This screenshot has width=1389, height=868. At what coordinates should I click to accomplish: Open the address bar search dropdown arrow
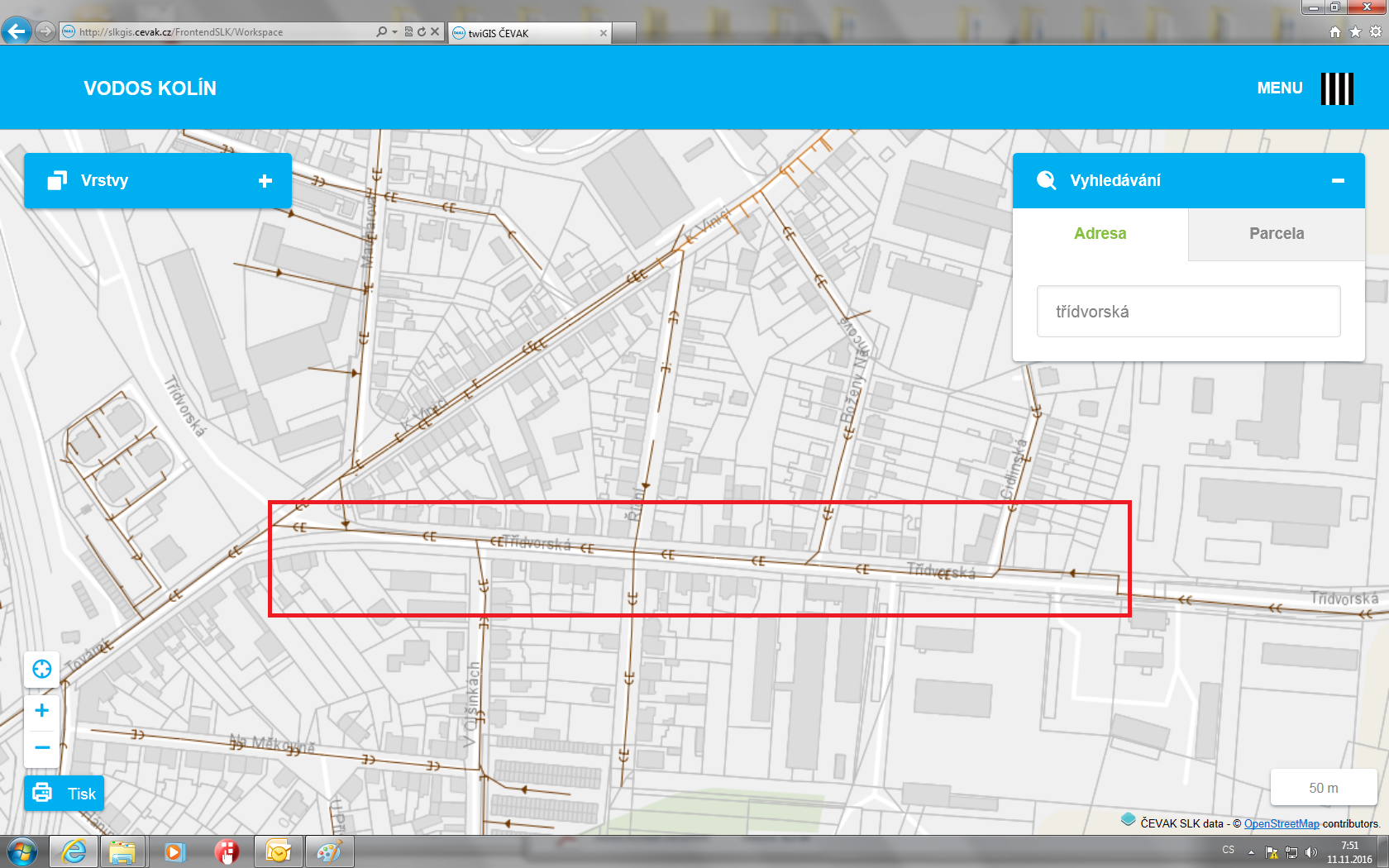(x=394, y=32)
